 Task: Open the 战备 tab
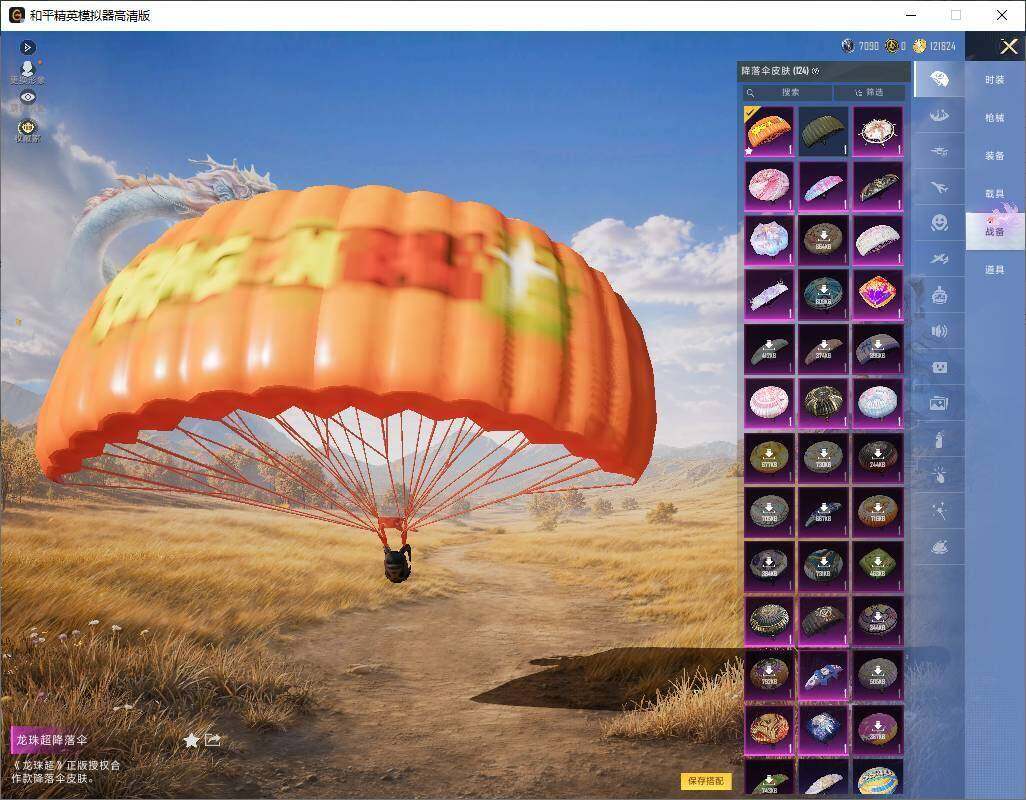[x=995, y=232]
